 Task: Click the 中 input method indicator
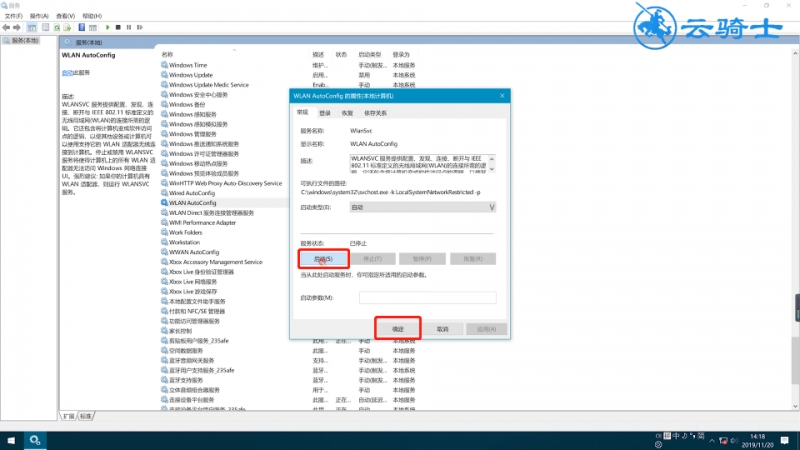[x=676, y=436]
